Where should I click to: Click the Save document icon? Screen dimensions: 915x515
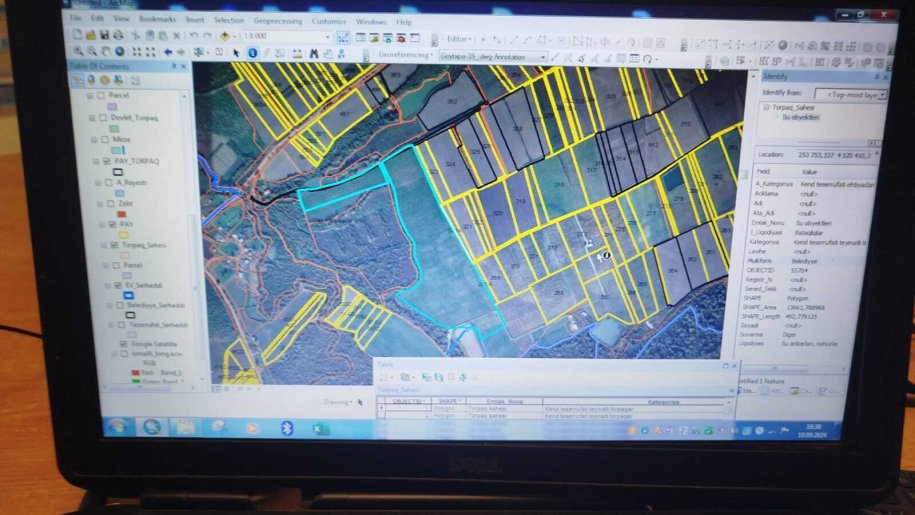[103, 35]
